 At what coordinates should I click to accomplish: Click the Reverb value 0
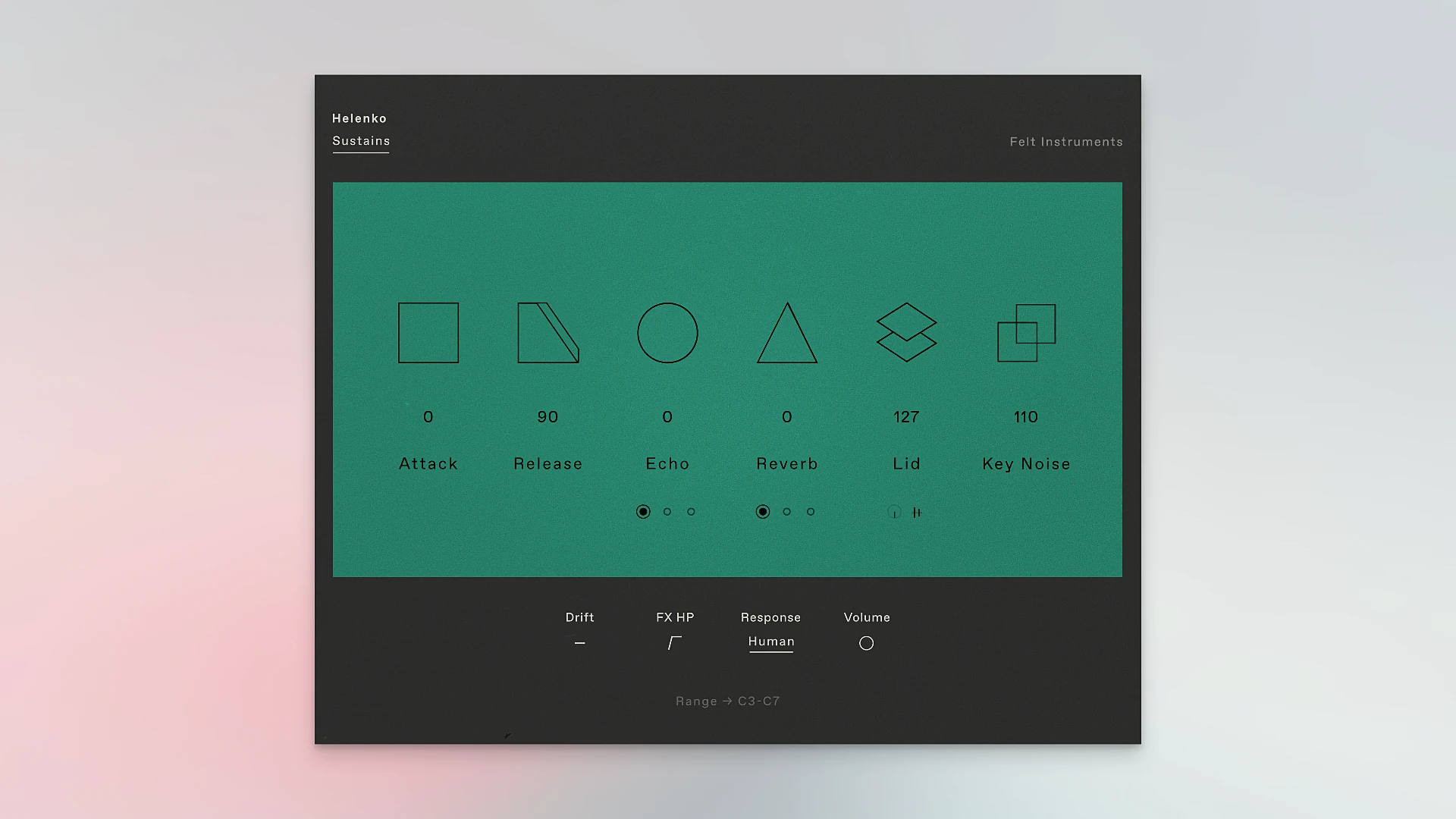click(x=787, y=417)
